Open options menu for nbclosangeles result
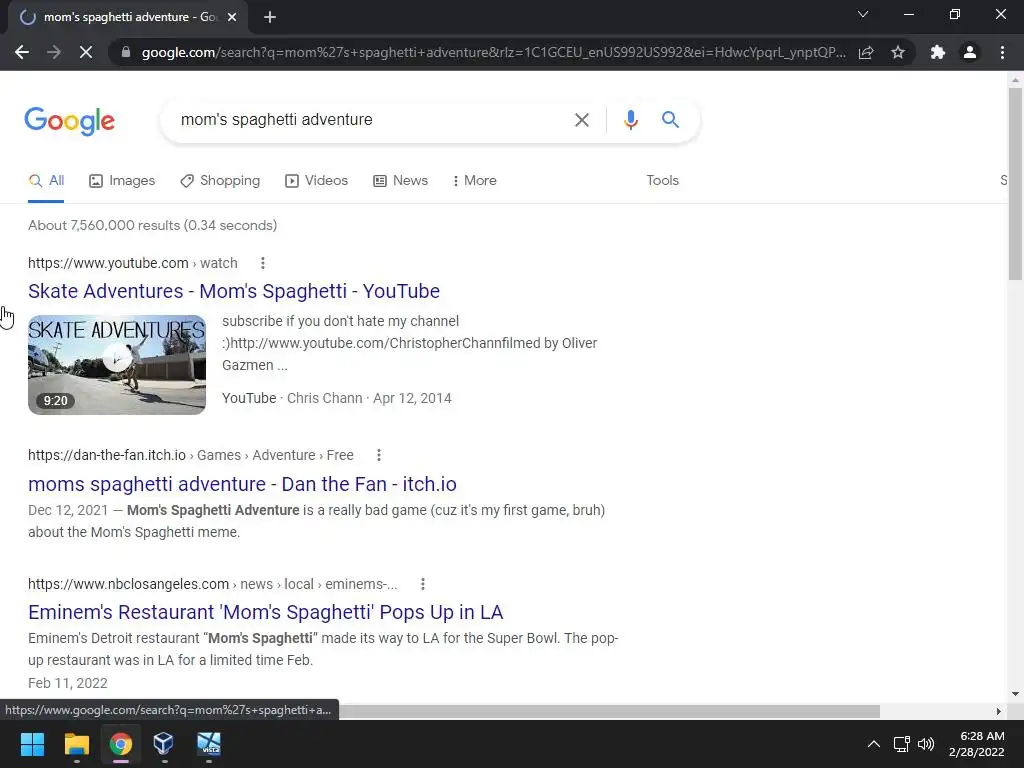 tap(423, 584)
